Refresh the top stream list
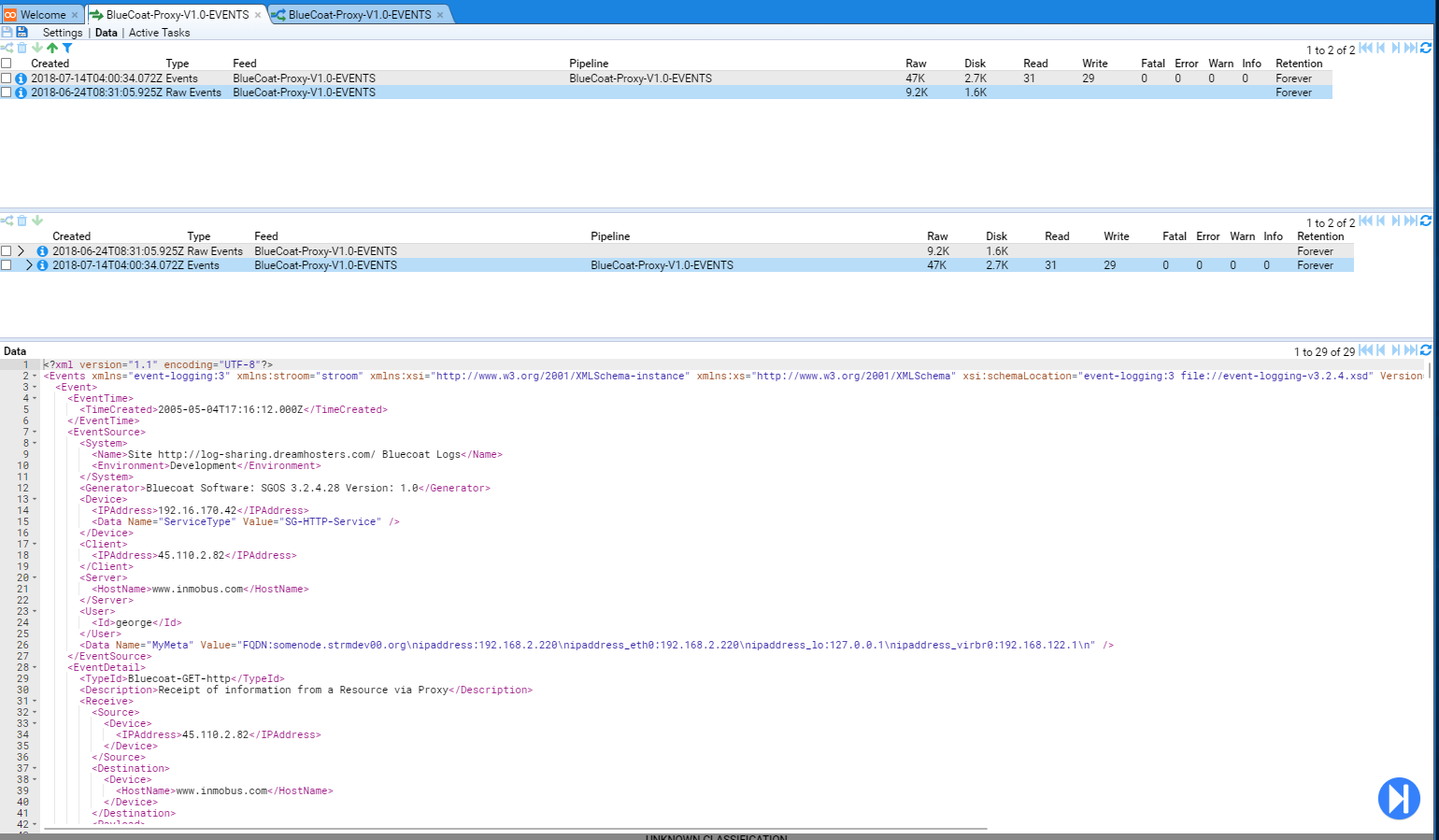Image resolution: width=1439 pixels, height=840 pixels. point(1426,48)
